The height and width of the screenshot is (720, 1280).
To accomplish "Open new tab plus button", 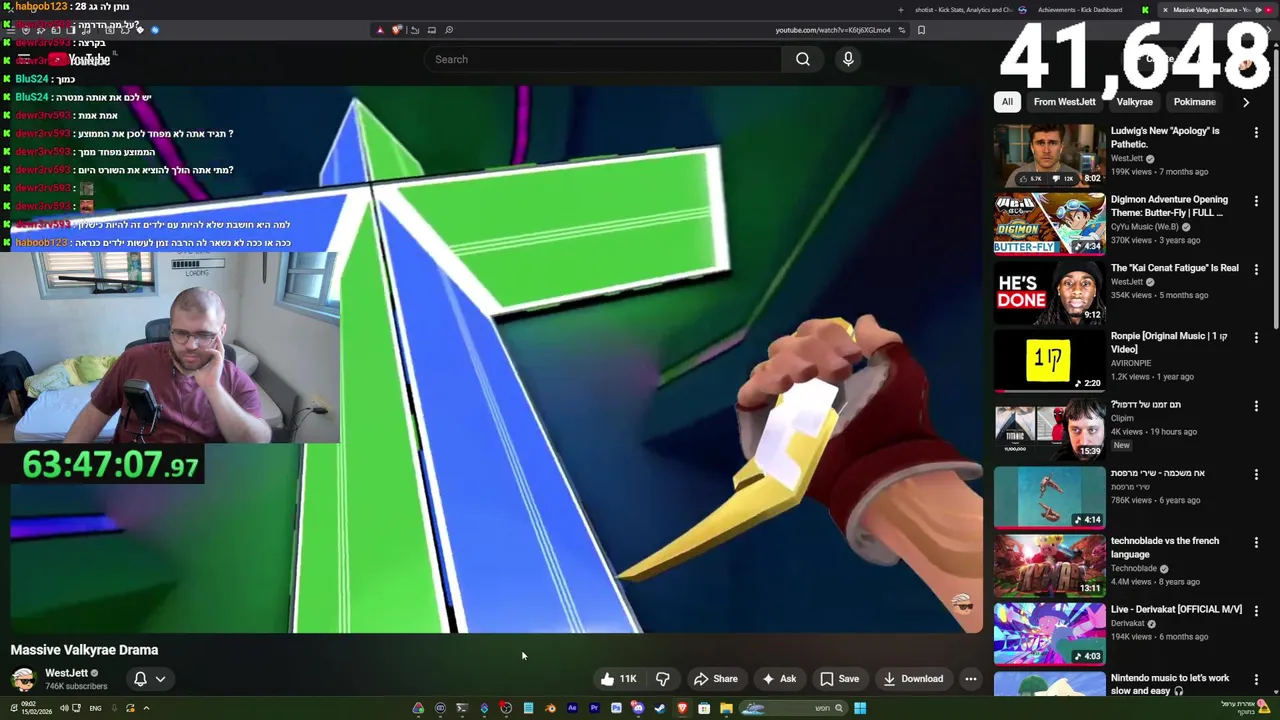I will tap(900, 10).
